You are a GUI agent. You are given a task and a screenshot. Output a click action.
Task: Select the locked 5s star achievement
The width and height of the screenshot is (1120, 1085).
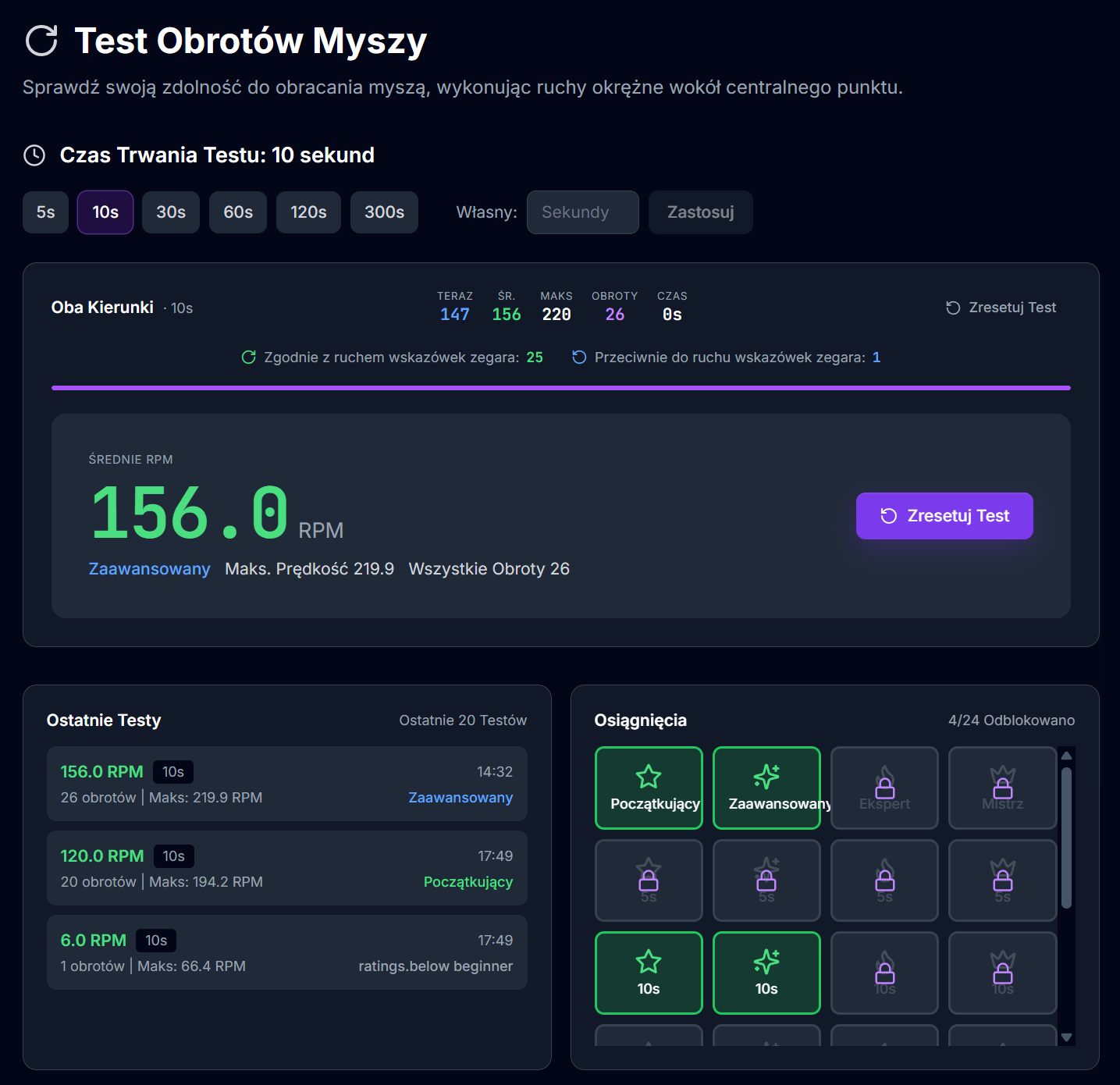click(x=649, y=880)
